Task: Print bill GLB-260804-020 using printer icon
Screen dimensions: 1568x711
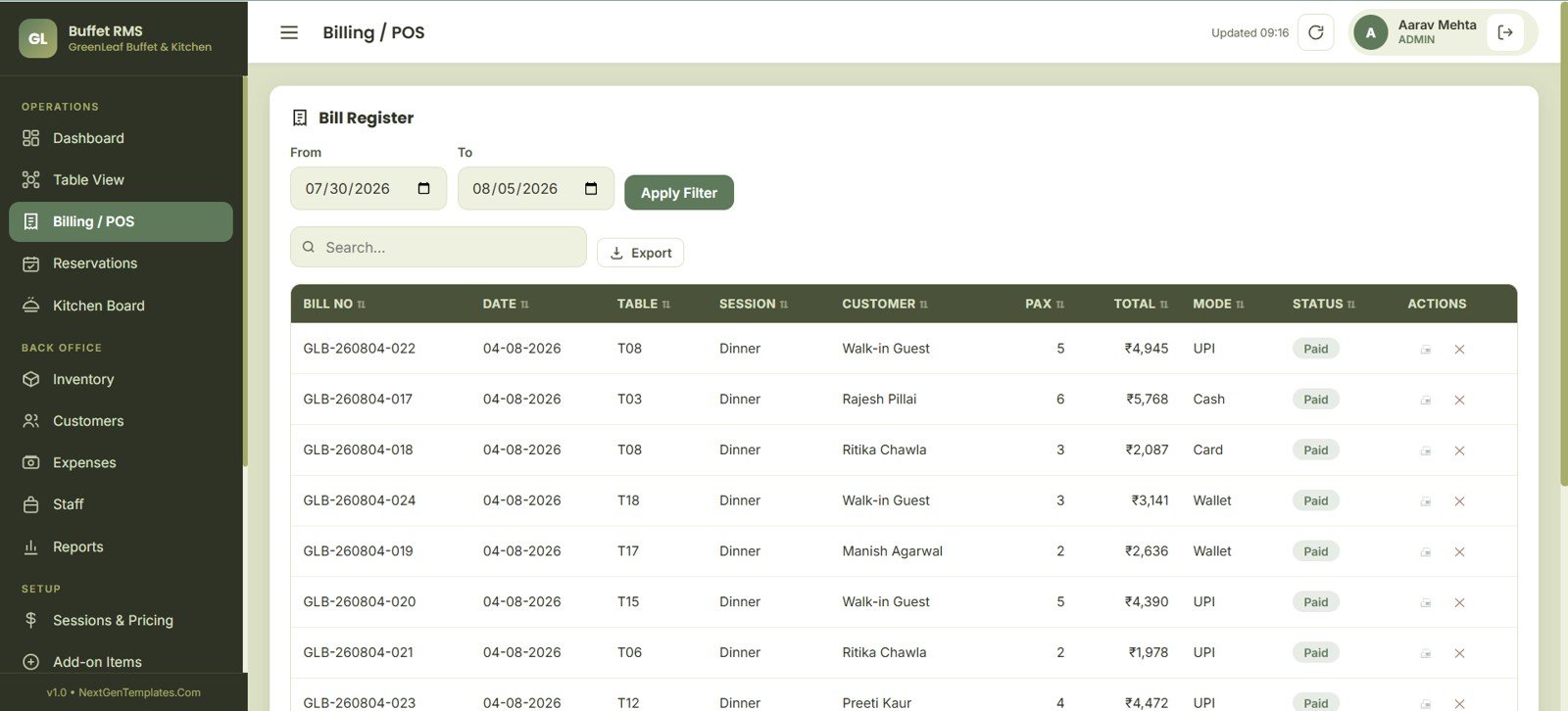Action: (1426, 602)
